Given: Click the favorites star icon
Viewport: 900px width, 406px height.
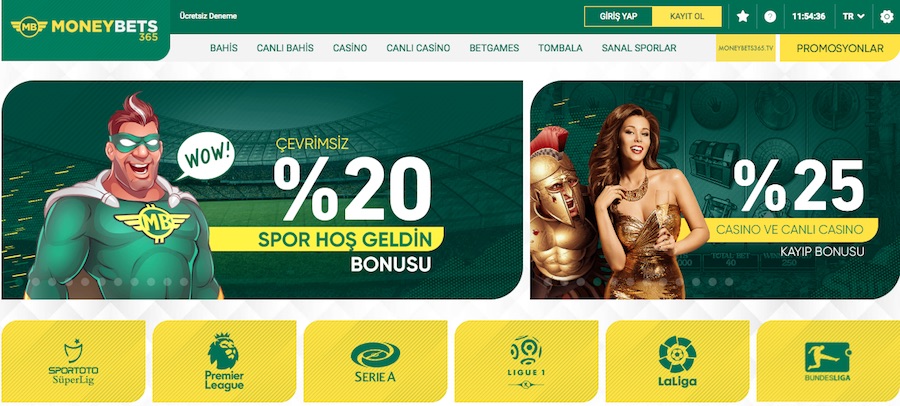Looking at the screenshot, I should point(743,16).
